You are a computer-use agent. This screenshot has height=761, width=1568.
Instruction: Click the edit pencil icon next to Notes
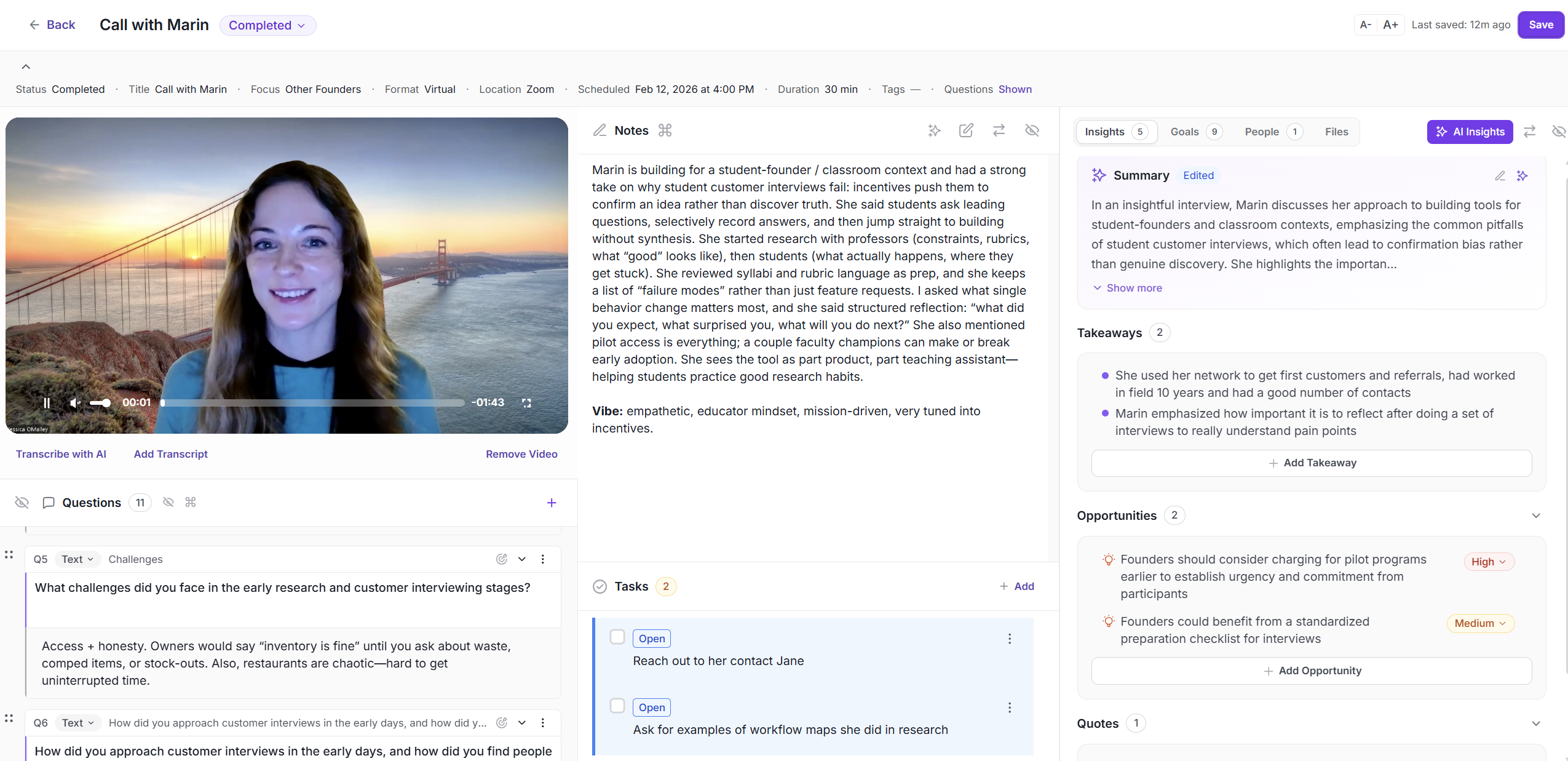[966, 130]
